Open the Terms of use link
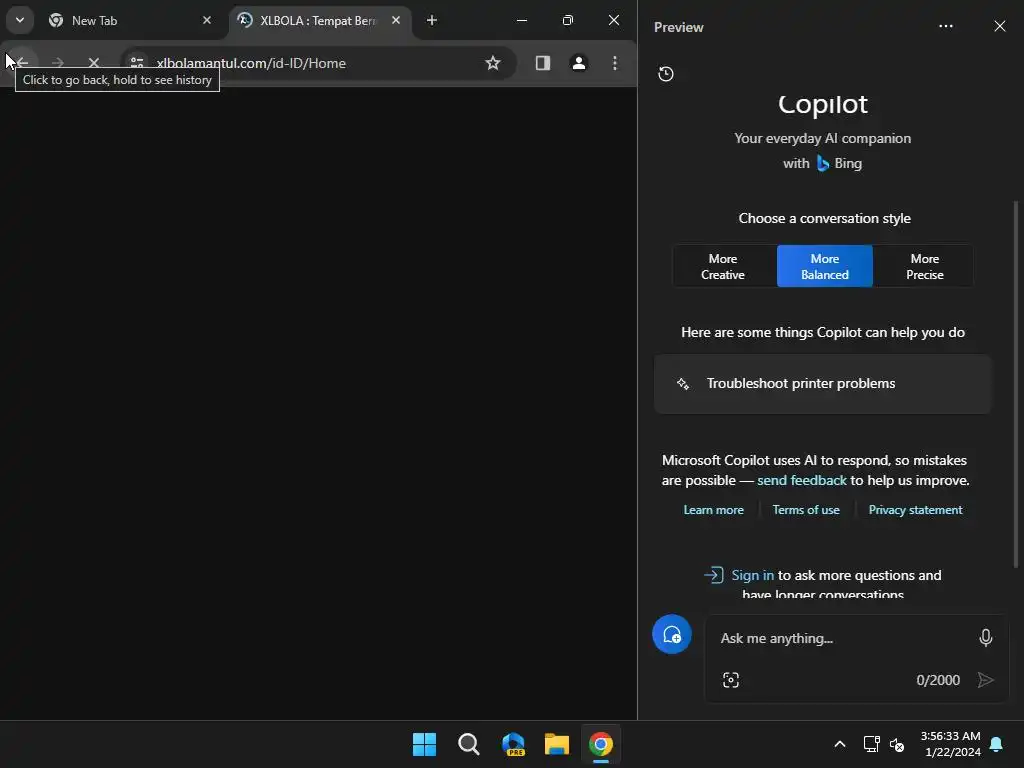 806,510
